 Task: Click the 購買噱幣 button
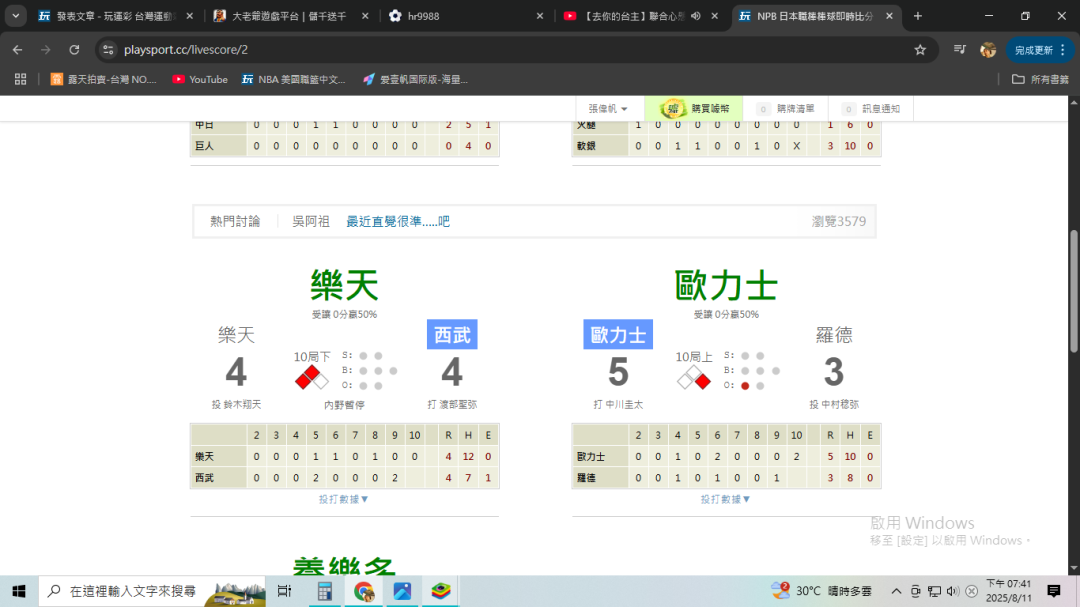pos(694,109)
